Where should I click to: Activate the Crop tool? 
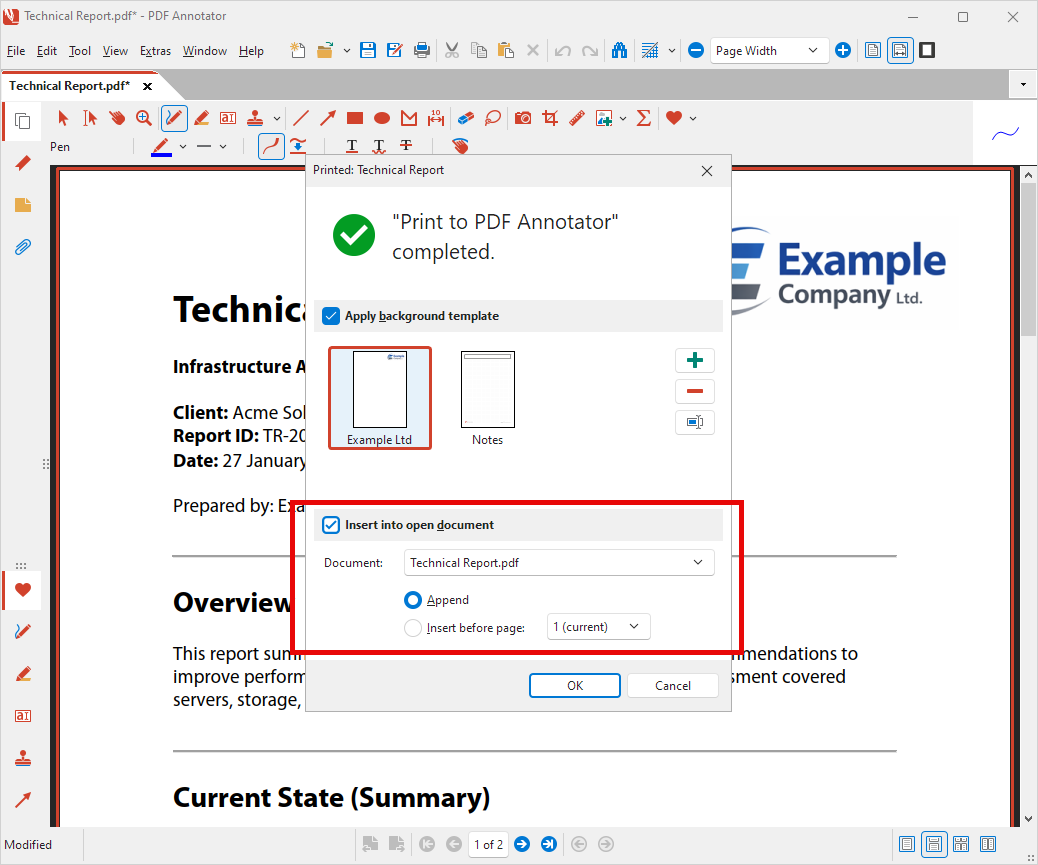pos(549,118)
